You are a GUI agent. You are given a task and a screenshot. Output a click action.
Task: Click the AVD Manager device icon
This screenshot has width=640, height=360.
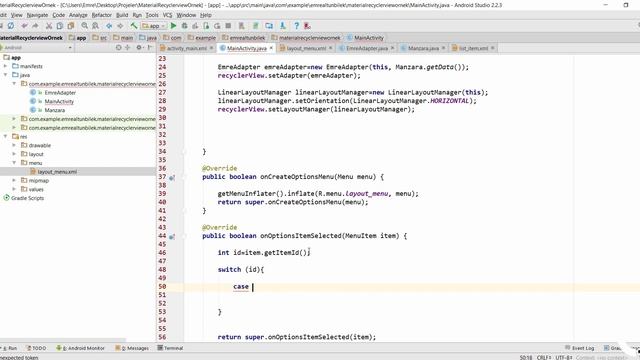(269, 26)
